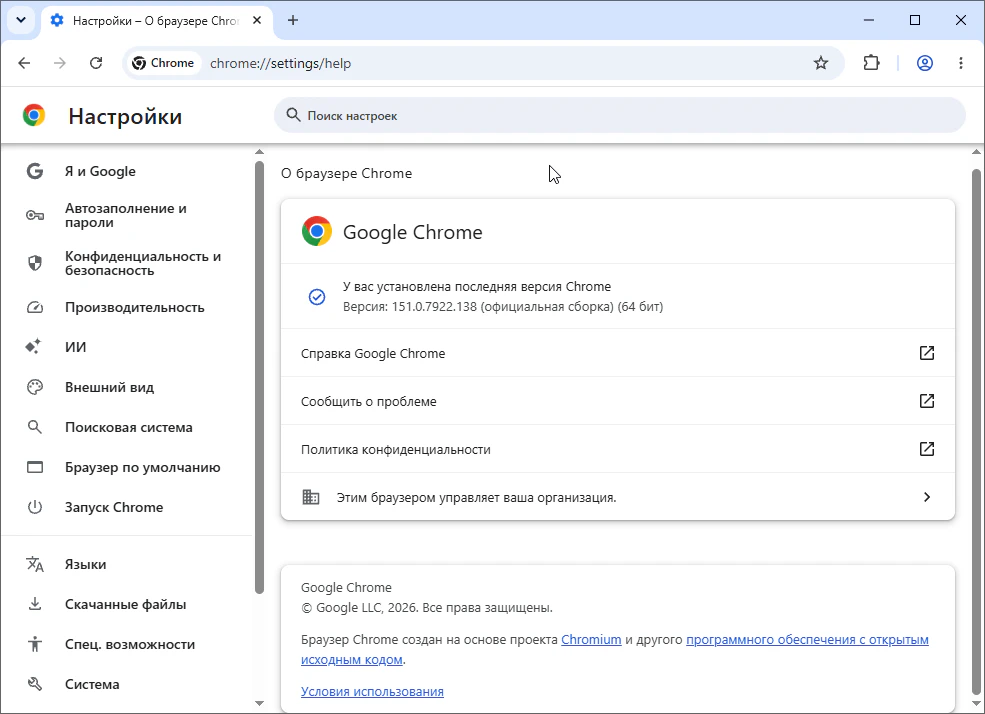Open Сообщить о проблеме row

(618, 401)
